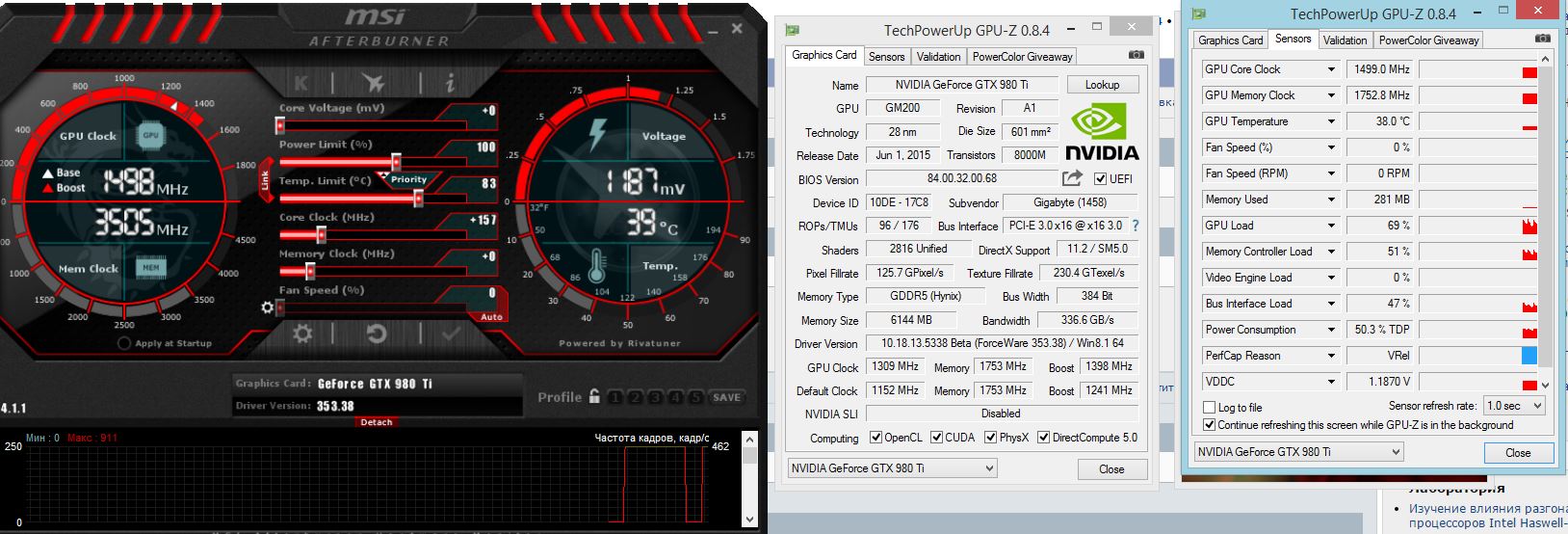This screenshot has width=1568, height=534.
Task: Click GPU-Z title icon in Graphics Card window
Action: [792, 30]
